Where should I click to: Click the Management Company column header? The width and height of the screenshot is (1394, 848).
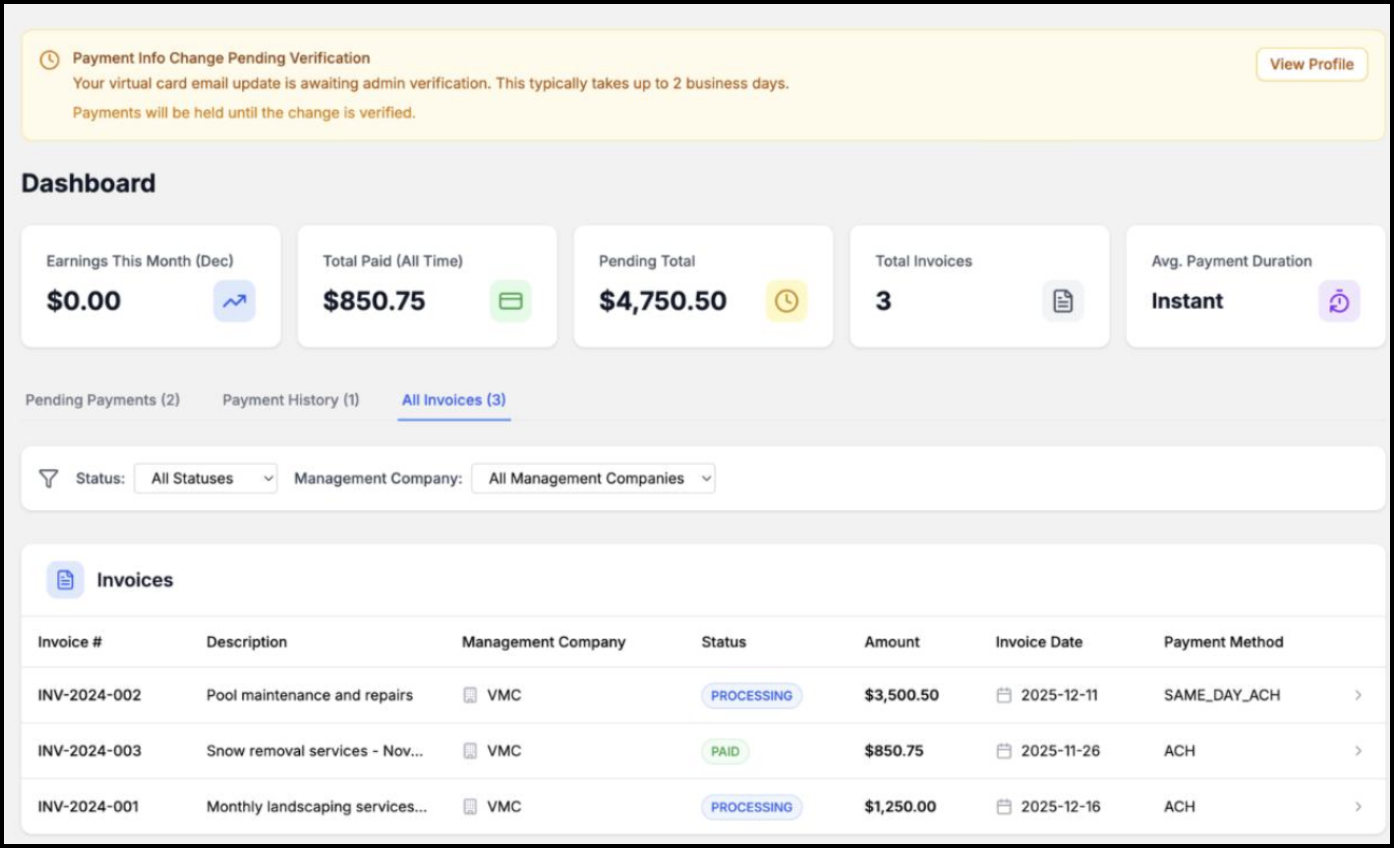pyautogui.click(x=544, y=642)
